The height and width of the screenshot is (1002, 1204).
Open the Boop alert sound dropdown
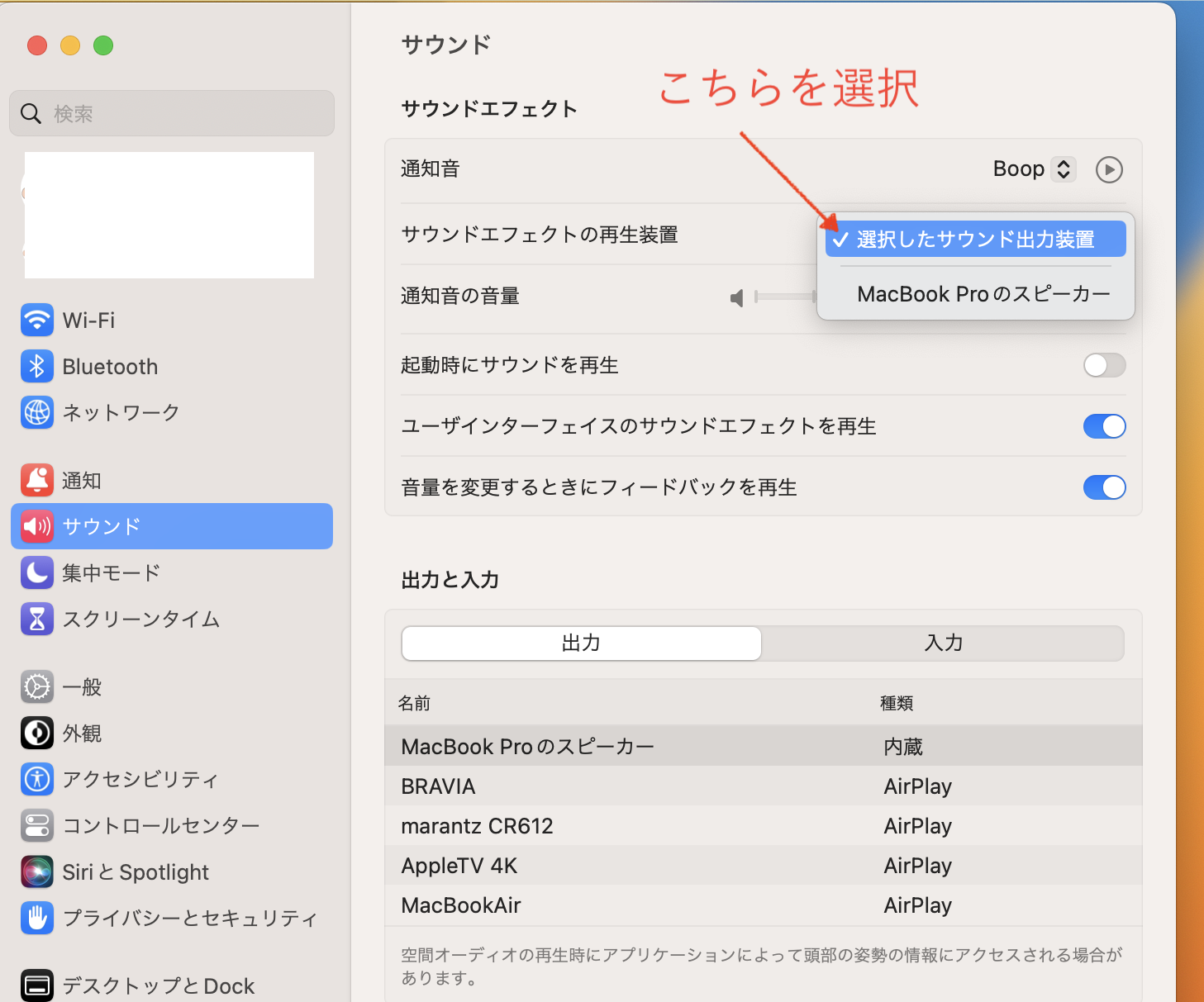pos(1035,169)
